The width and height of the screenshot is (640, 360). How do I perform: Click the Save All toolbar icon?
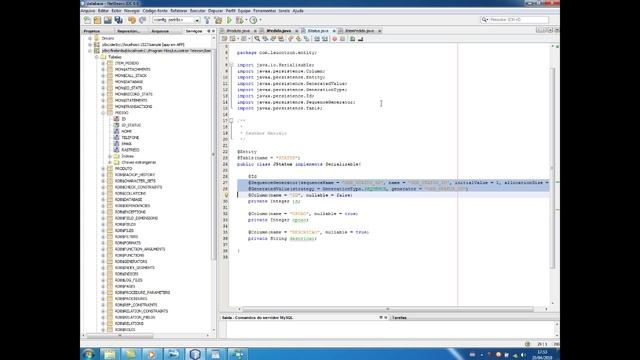point(118,20)
